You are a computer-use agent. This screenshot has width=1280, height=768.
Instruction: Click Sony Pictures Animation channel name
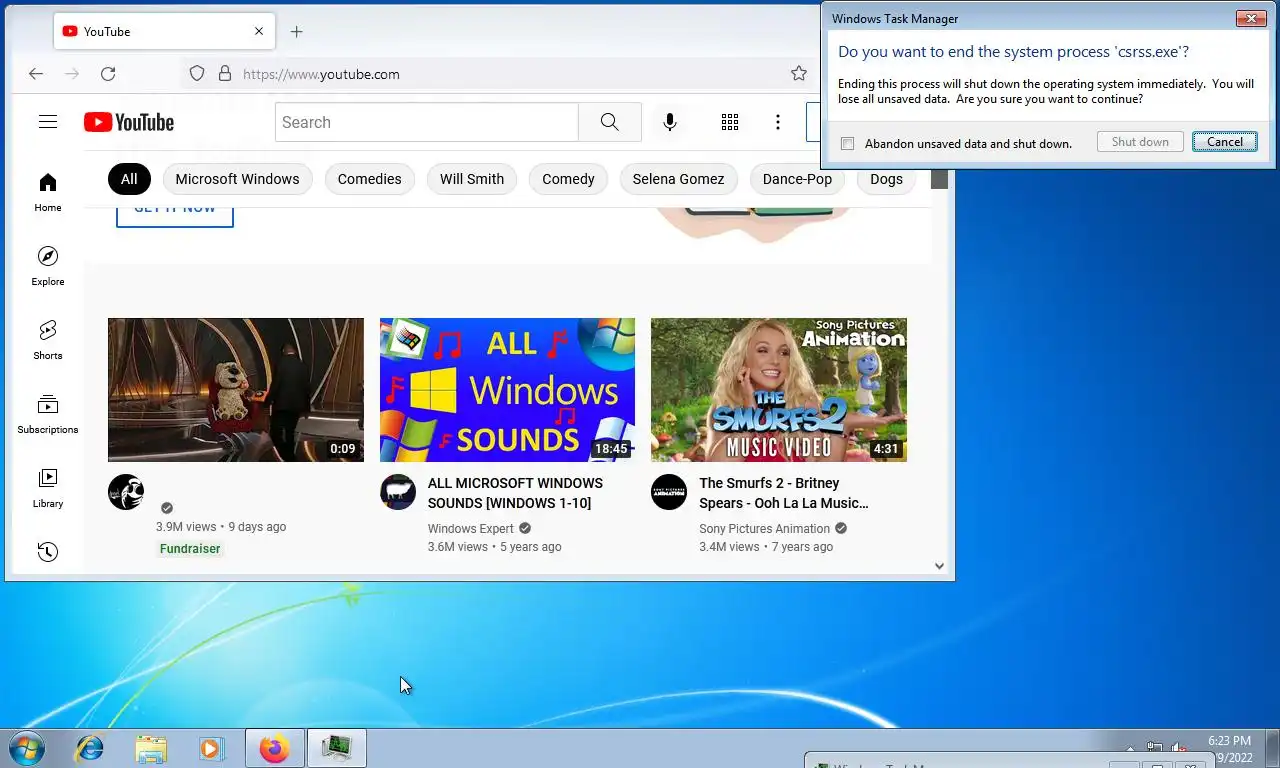pyautogui.click(x=765, y=529)
